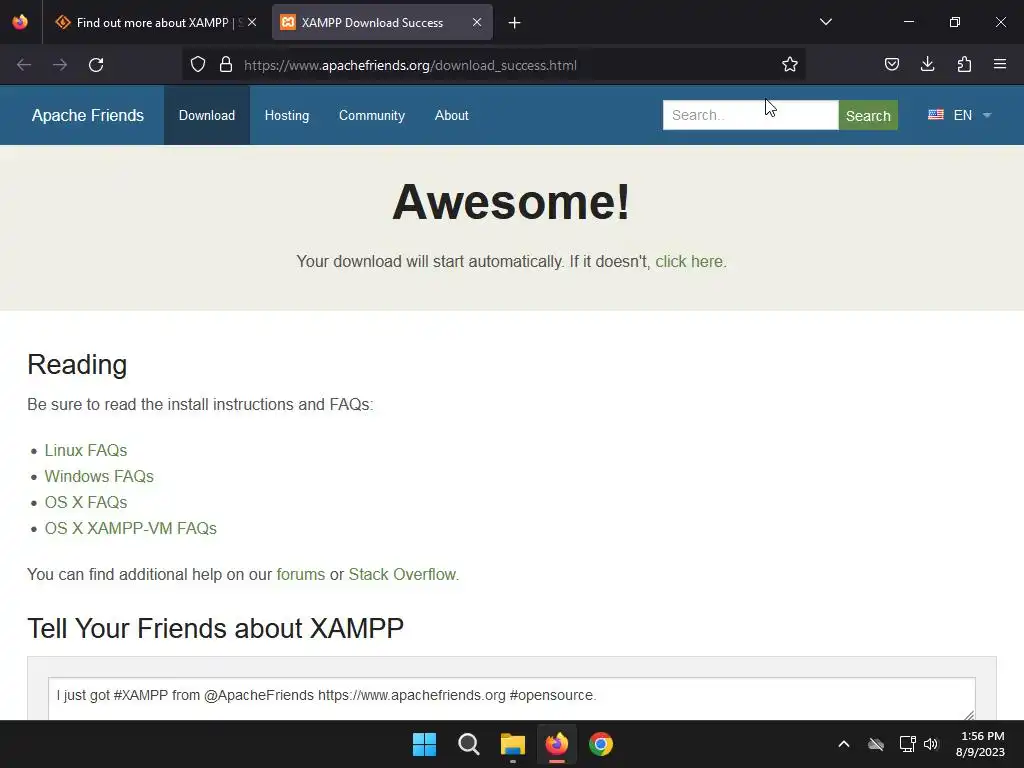
Task: Open the Firefox application menu
Action: coord(1000,65)
